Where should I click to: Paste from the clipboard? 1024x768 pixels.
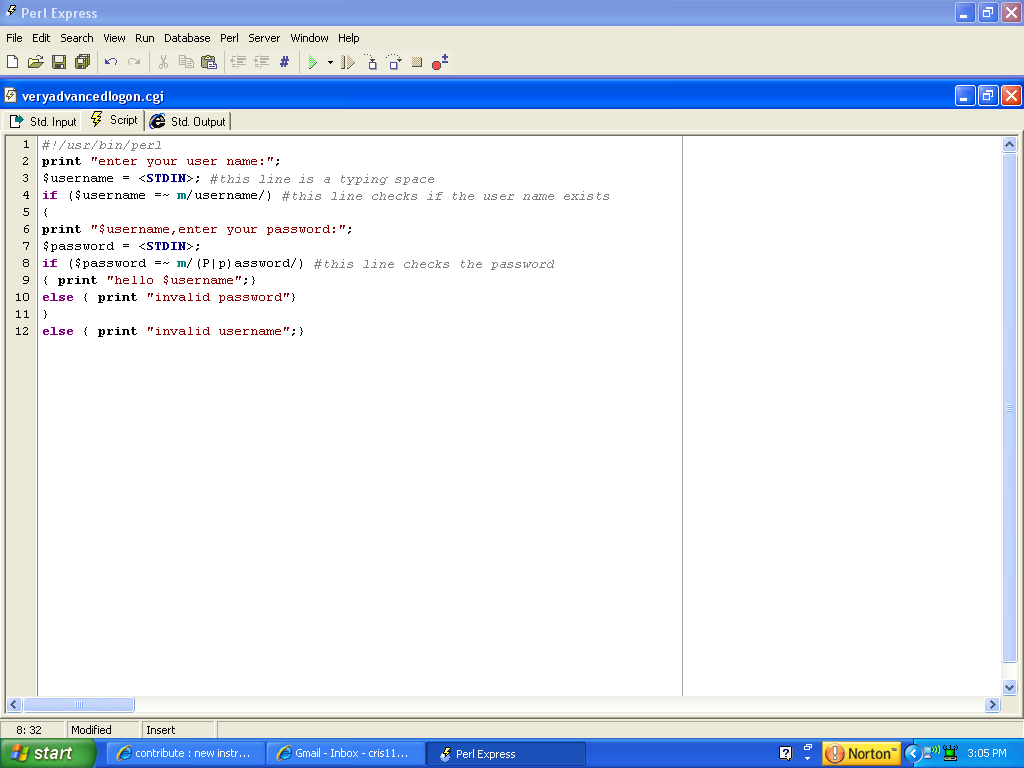pyautogui.click(x=209, y=61)
